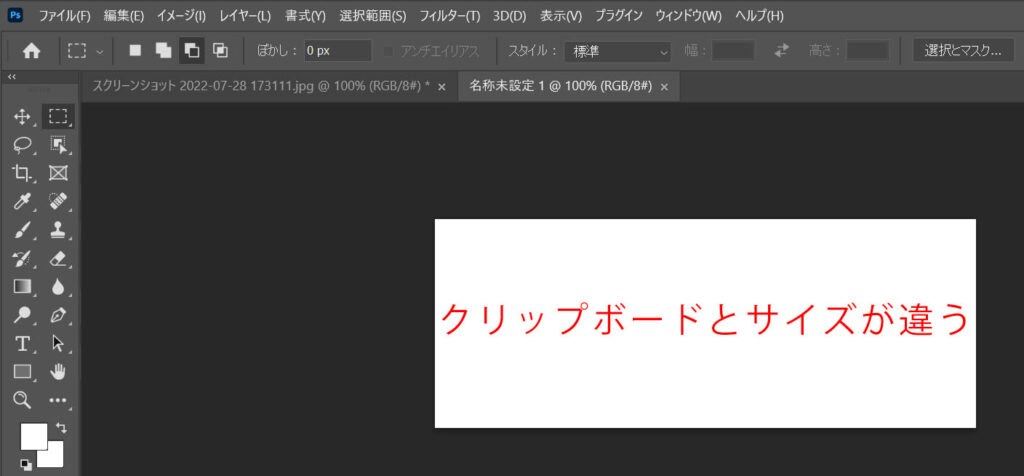
Task: Choose Intersect with Selection mode
Action: click(x=221, y=50)
